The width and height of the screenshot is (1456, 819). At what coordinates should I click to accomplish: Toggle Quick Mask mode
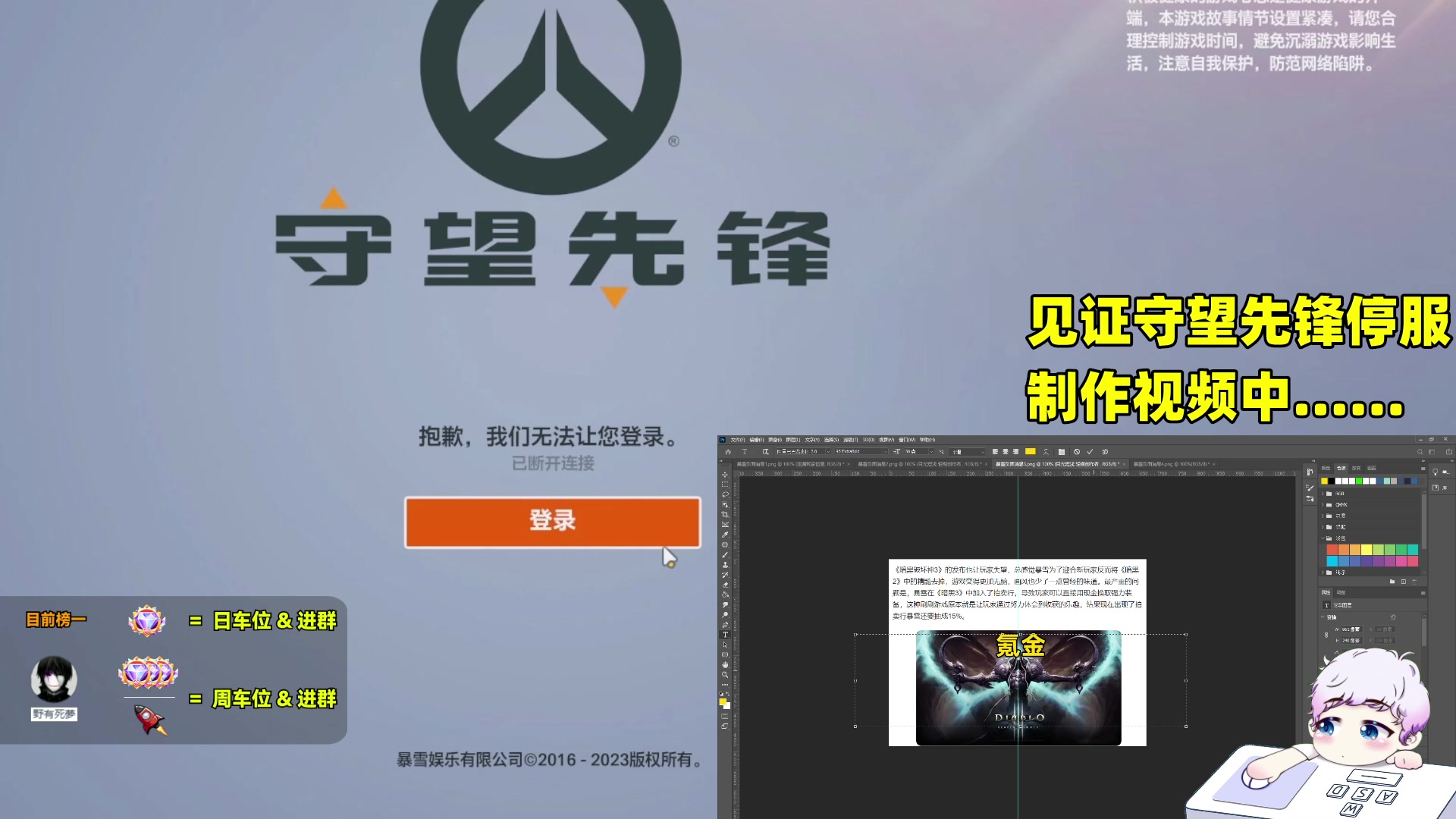click(725, 716)
